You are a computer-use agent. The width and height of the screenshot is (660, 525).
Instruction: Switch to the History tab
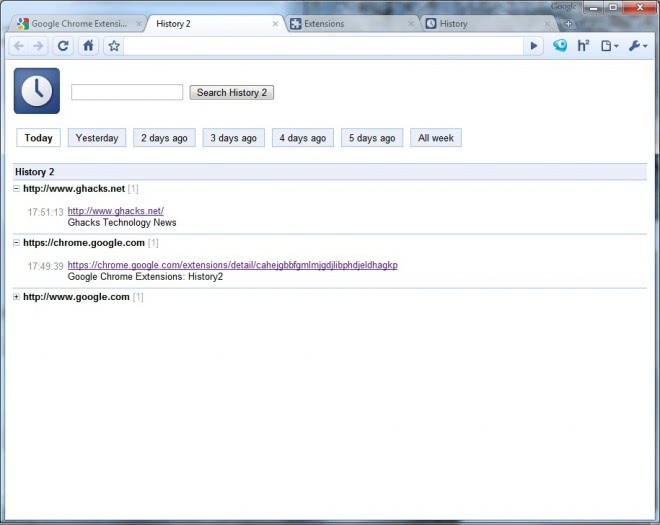pos(488,24)
